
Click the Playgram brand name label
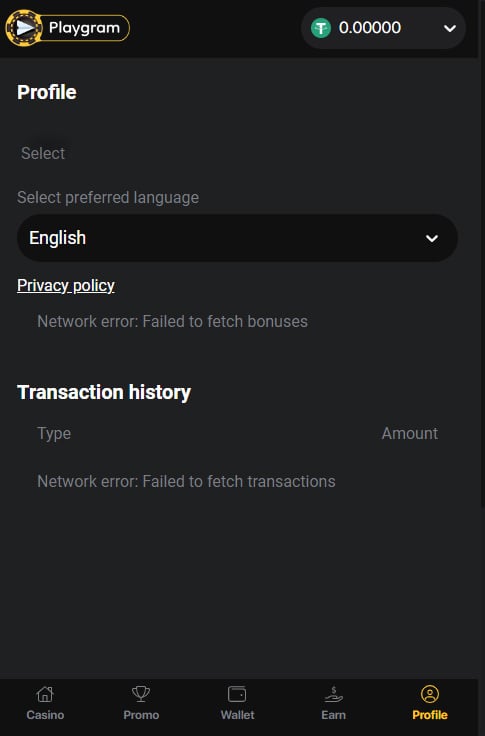[85, 28]
